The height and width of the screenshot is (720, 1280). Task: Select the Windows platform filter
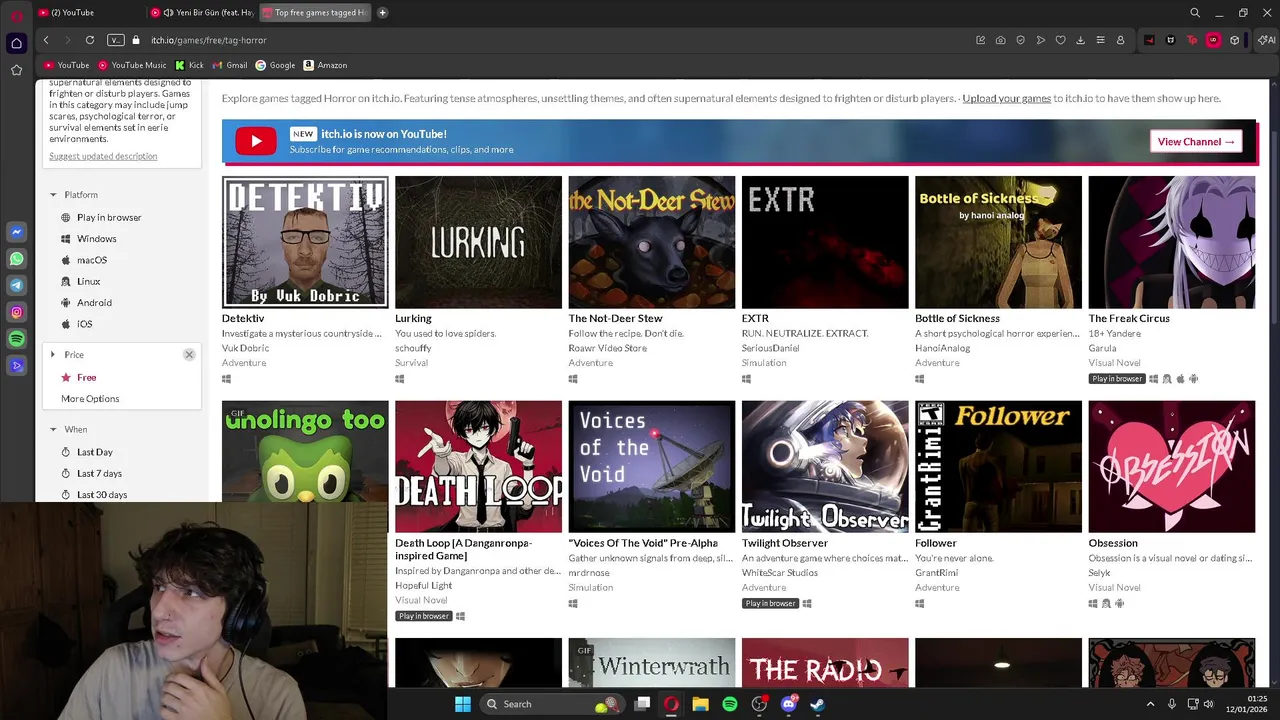click(x=96, y=238)
